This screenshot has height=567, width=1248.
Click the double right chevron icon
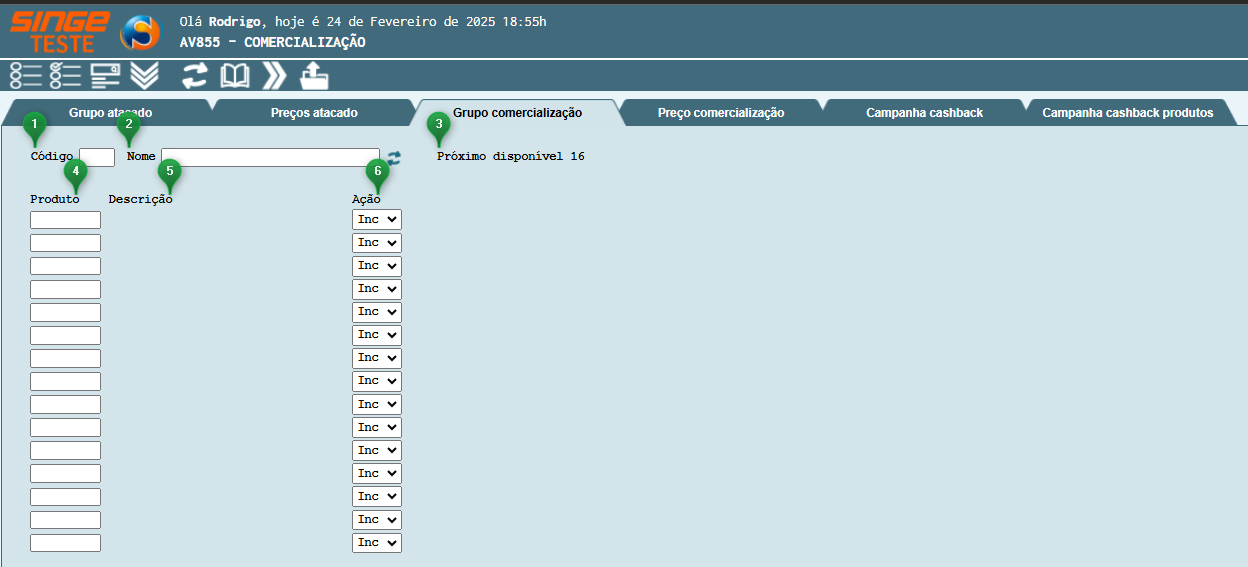click(x=274, y=76)
